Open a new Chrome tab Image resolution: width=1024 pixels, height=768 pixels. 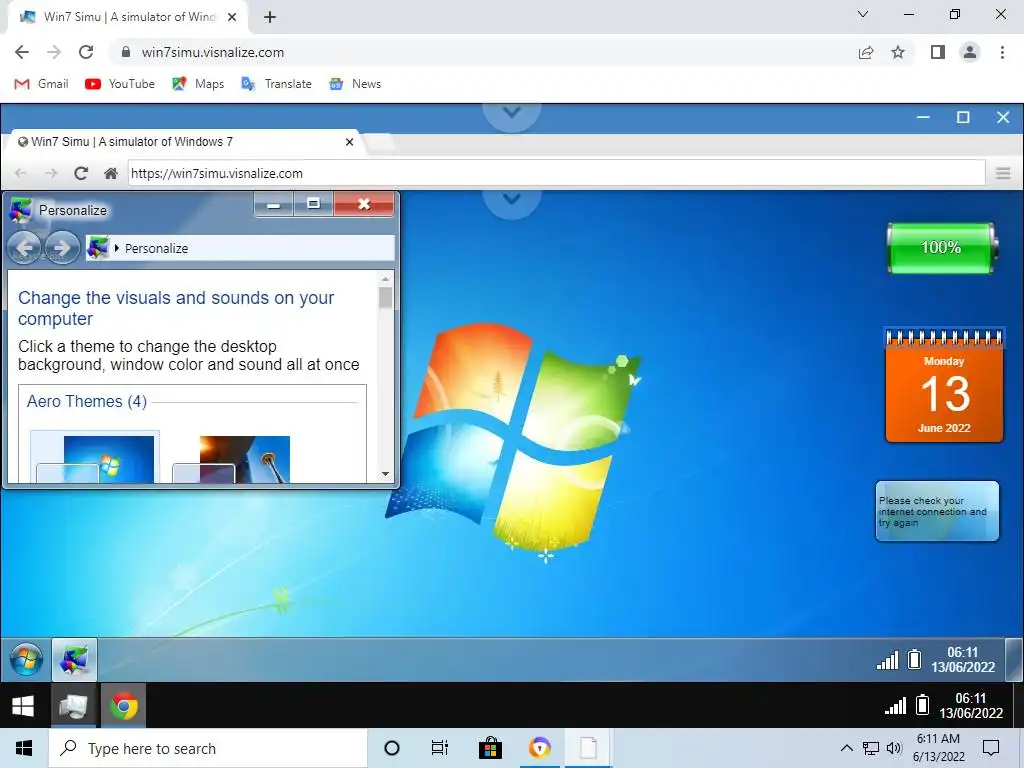270,17
